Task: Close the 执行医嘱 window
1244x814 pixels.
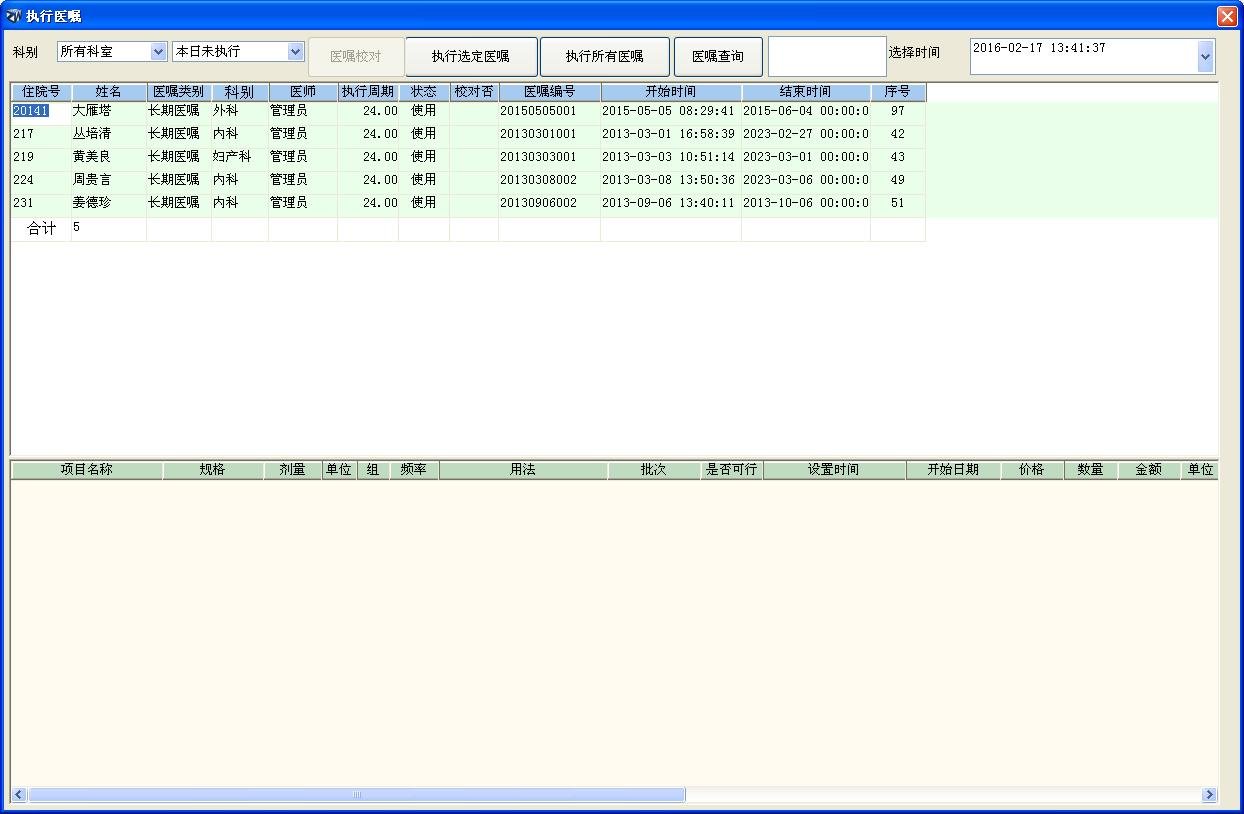Action: pyautogui.click(x=1226, y=16)
